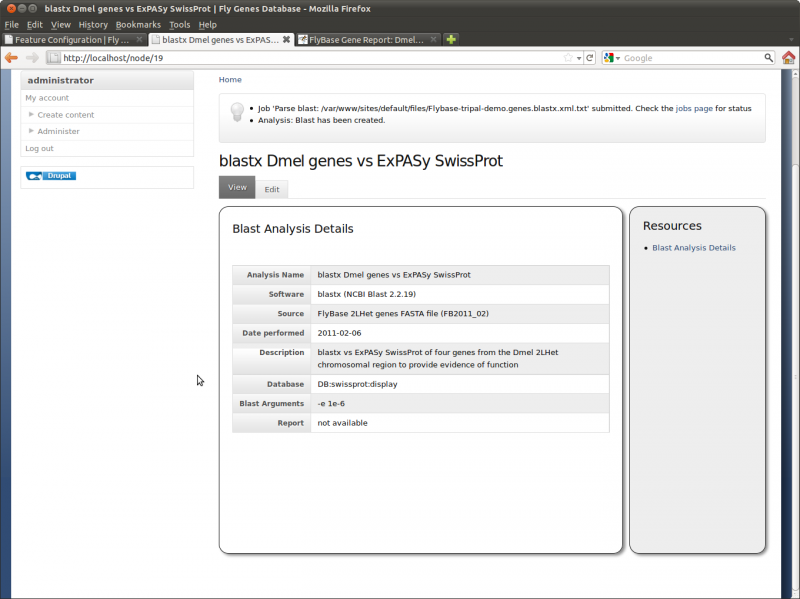Show the tab list dropdown arrow

click(x=791, y=39)
